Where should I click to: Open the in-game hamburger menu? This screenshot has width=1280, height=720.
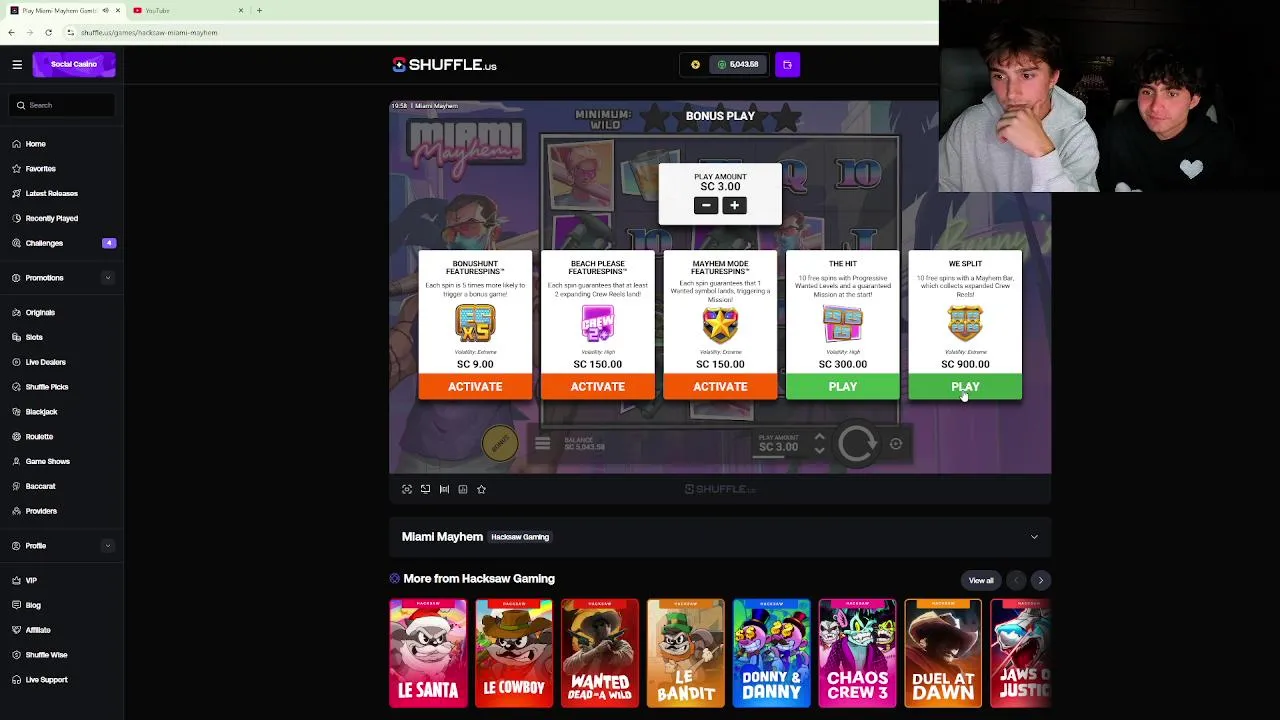click(542, 443)
